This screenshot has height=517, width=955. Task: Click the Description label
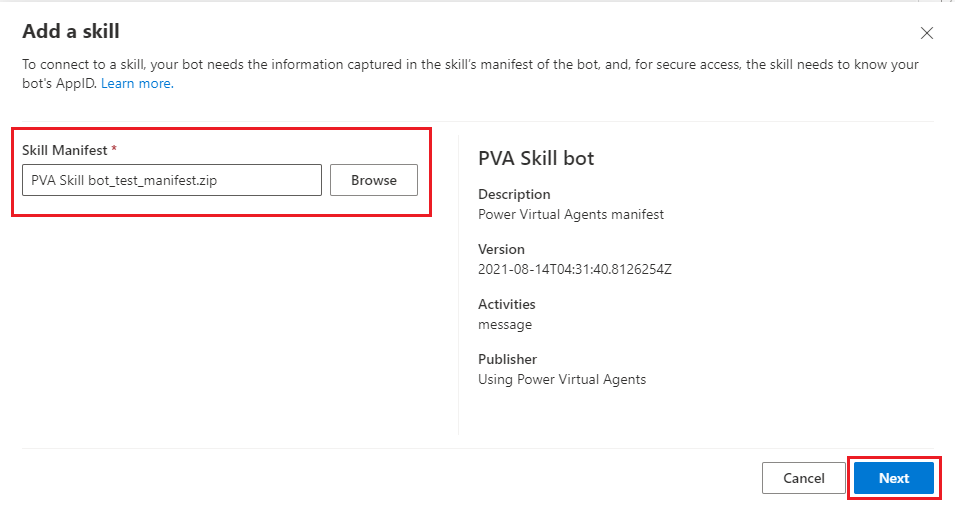(x=514, y=194)
